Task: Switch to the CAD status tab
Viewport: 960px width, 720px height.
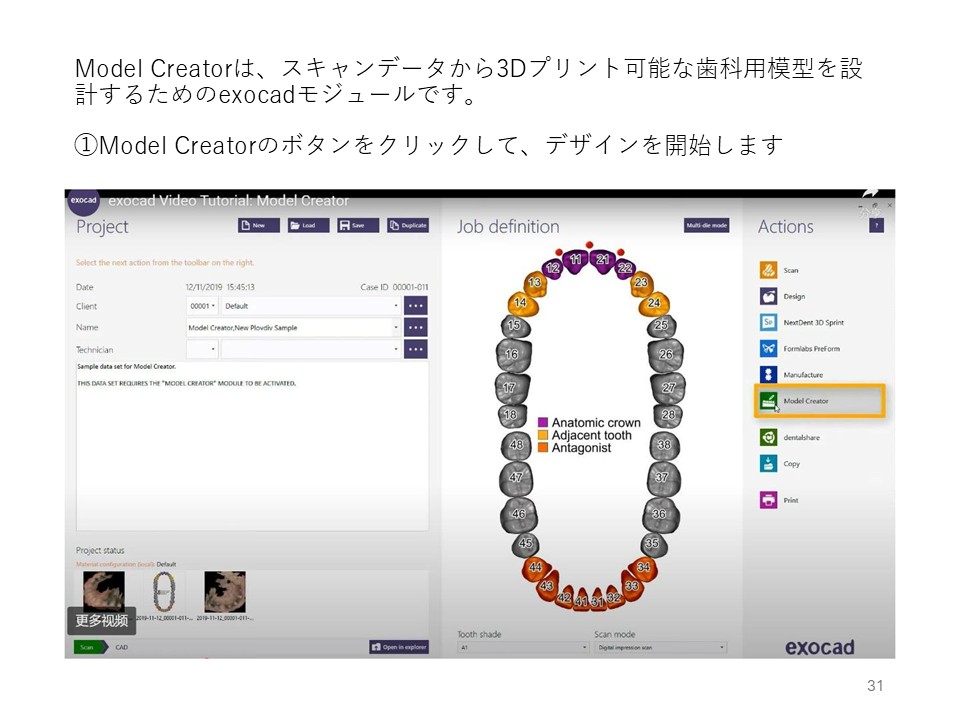Action: [121, 647]
